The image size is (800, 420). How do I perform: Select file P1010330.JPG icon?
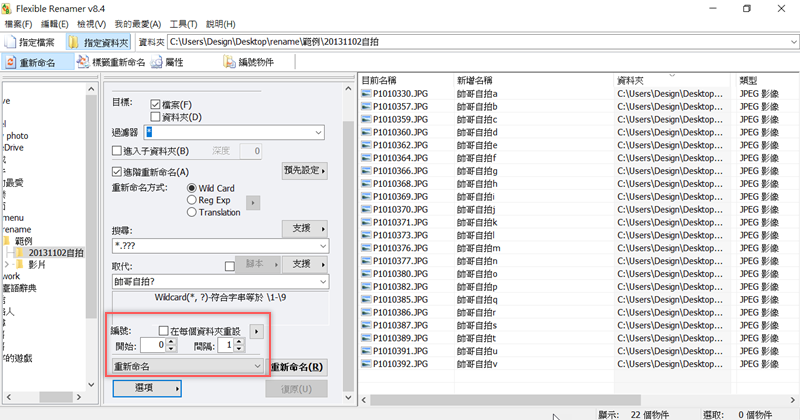(366, 93)
